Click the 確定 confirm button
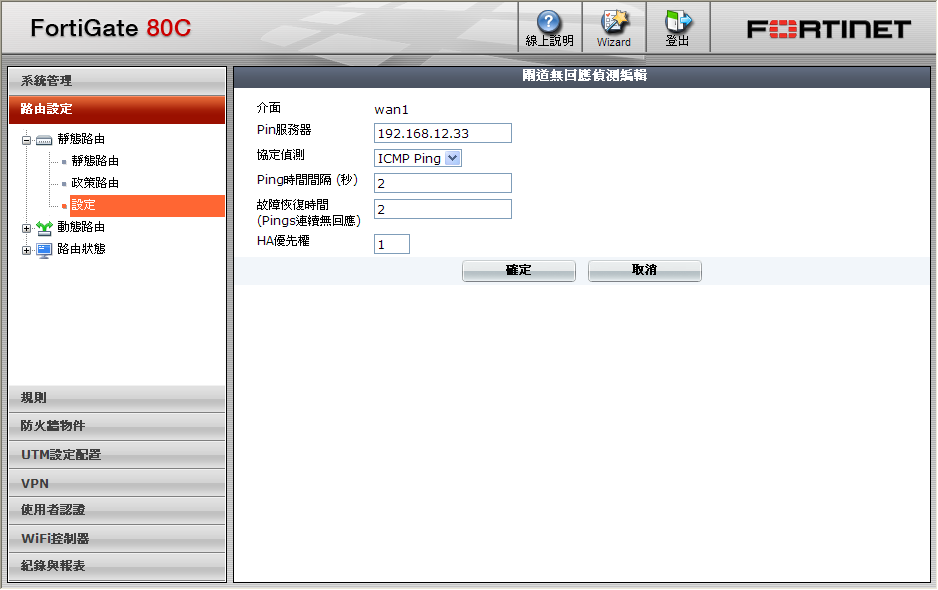 coord(519,270)
